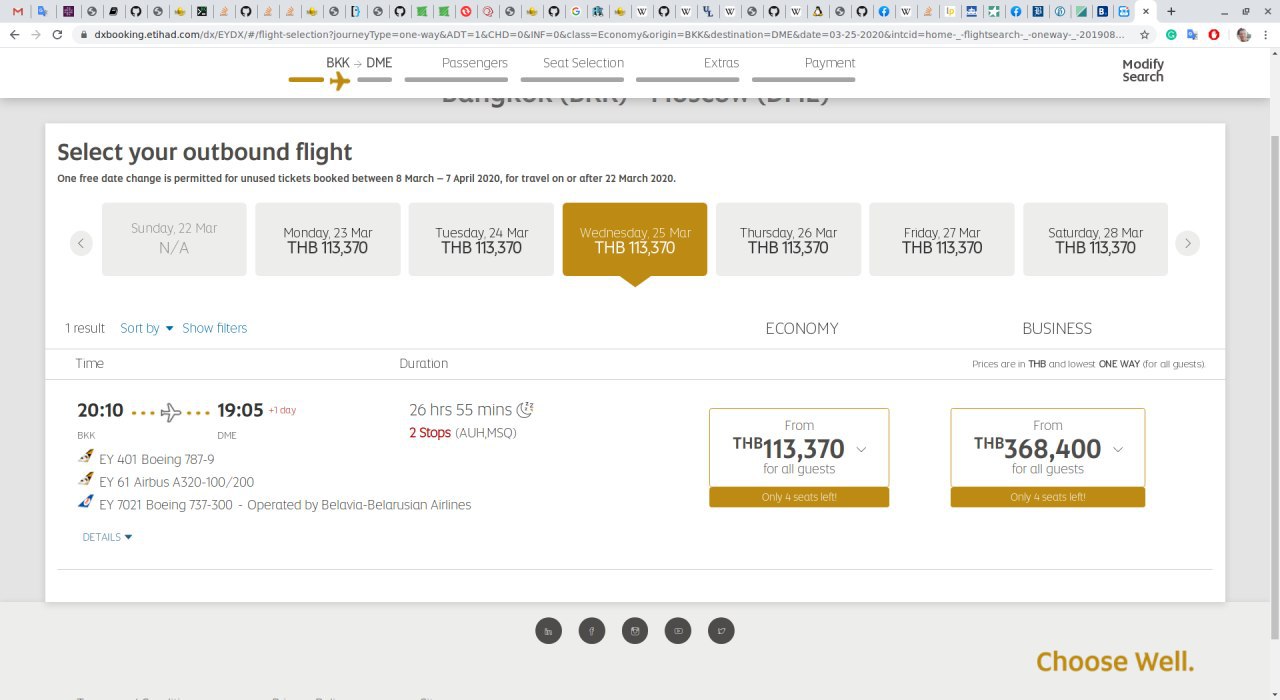
Task: Open the browser profile avatar
Action: point(1243,34)
